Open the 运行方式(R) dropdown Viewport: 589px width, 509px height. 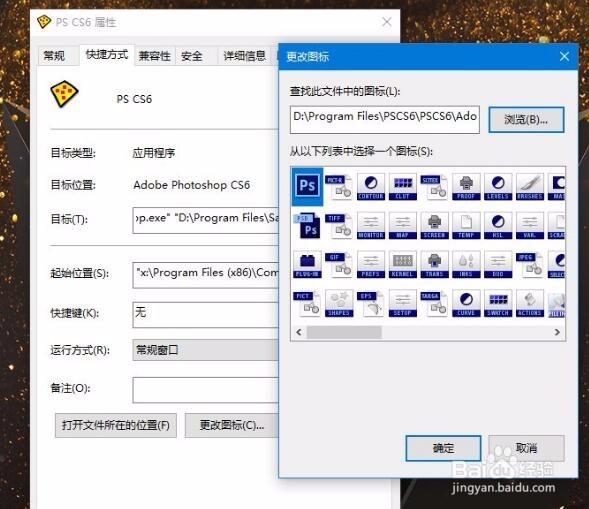tap(206, 350)
